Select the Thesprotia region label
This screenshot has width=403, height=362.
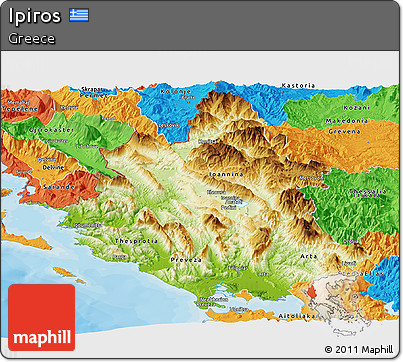pos(136,241)
